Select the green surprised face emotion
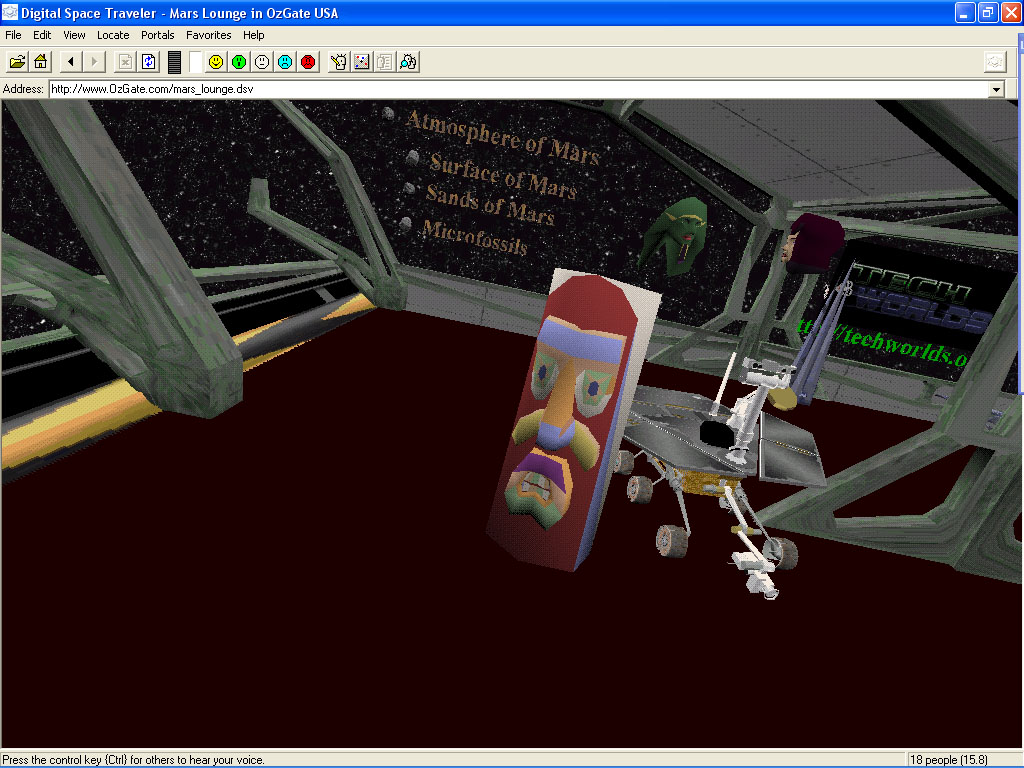The image size is (1024, 768). (239, 62)
